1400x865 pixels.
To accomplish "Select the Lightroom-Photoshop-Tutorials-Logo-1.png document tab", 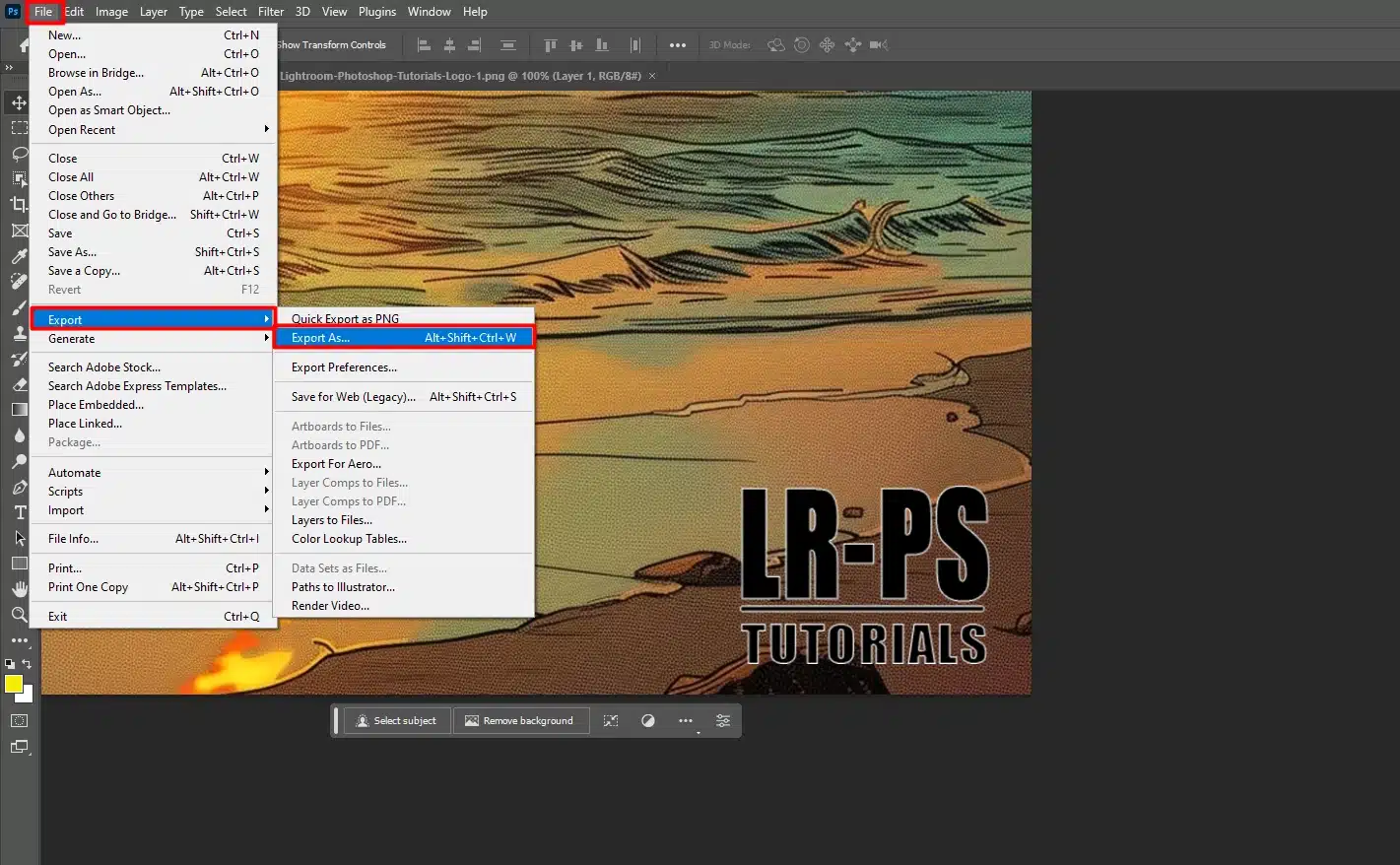I will click(460, 76).
